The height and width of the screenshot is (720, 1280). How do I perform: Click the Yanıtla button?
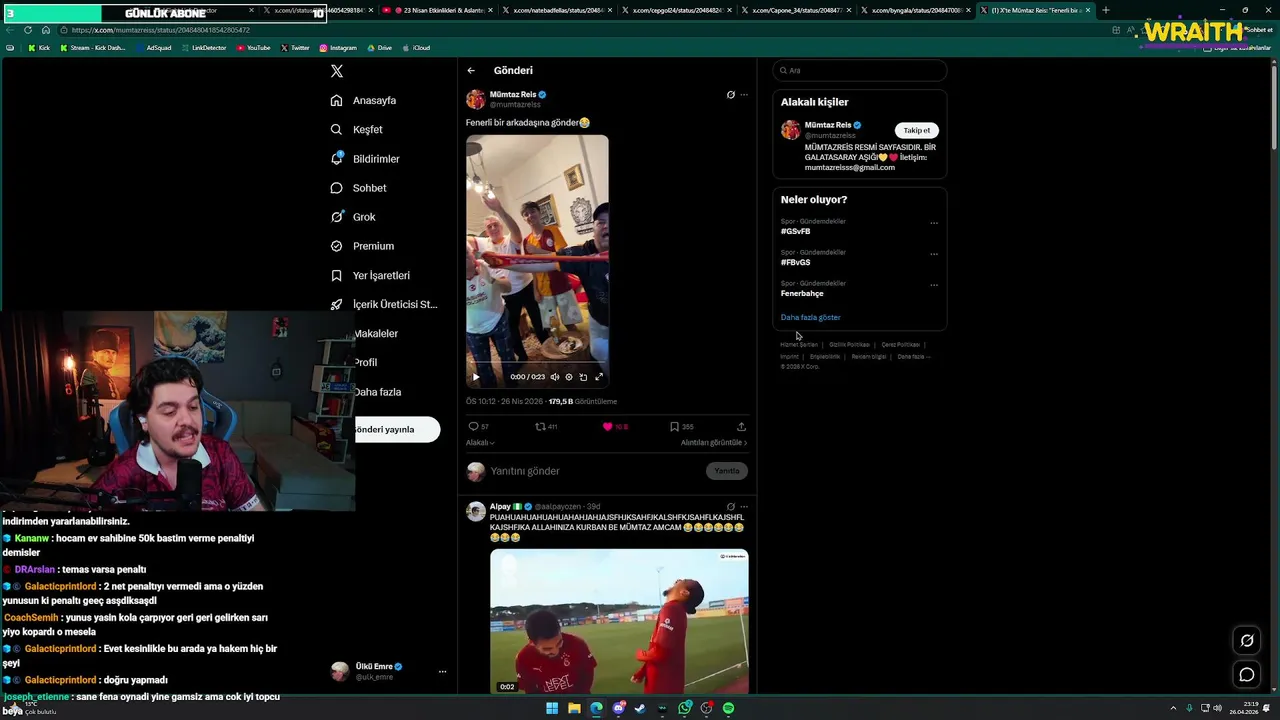727,471
